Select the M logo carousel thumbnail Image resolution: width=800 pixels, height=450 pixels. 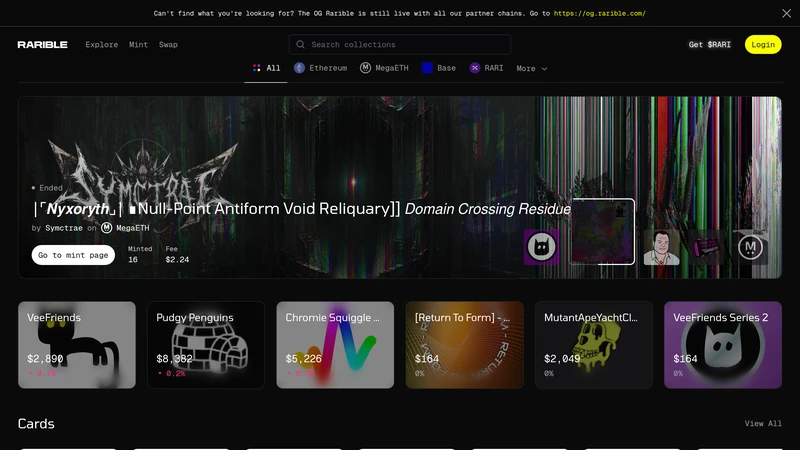click(750, 247)
